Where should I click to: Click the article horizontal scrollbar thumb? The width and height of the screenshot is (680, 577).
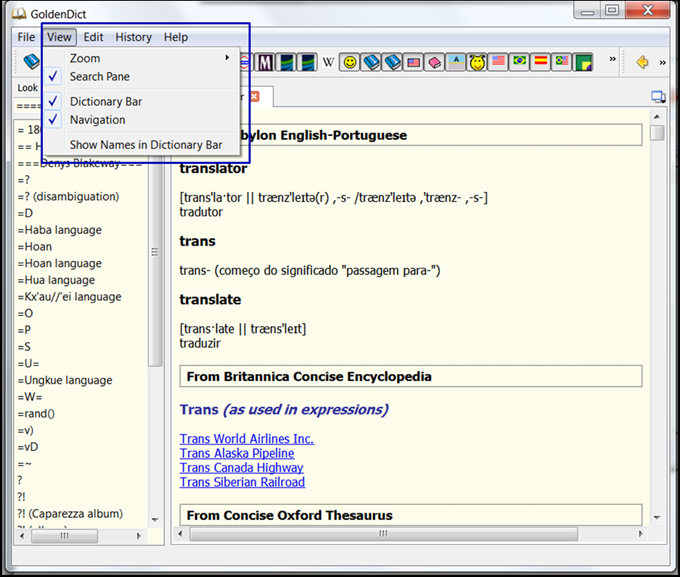(383, 534)
